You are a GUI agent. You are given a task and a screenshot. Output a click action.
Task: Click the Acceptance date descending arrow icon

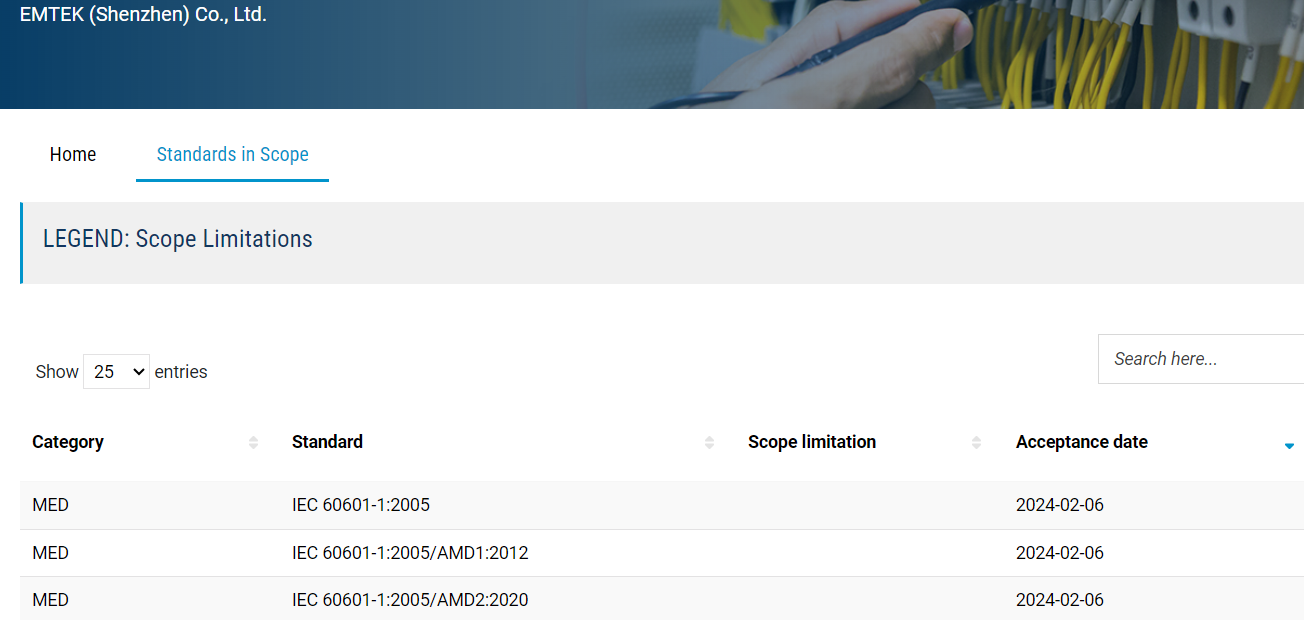coord(1289,445)
